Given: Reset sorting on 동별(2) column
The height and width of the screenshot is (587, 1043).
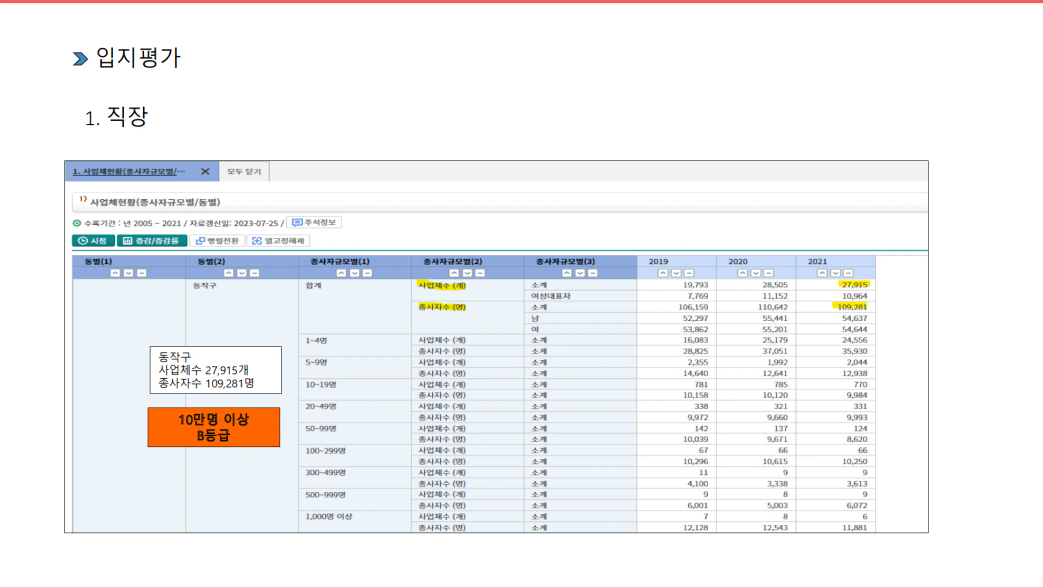Looking at the screenshot, I should pos(254,273).
